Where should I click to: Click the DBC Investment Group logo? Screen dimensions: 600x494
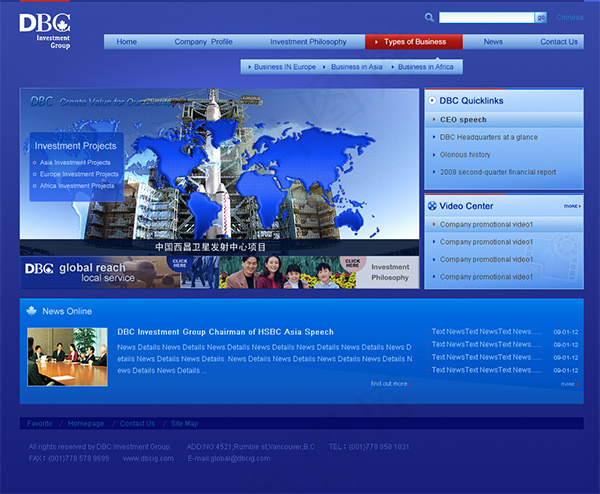click(x=45, y=30)
